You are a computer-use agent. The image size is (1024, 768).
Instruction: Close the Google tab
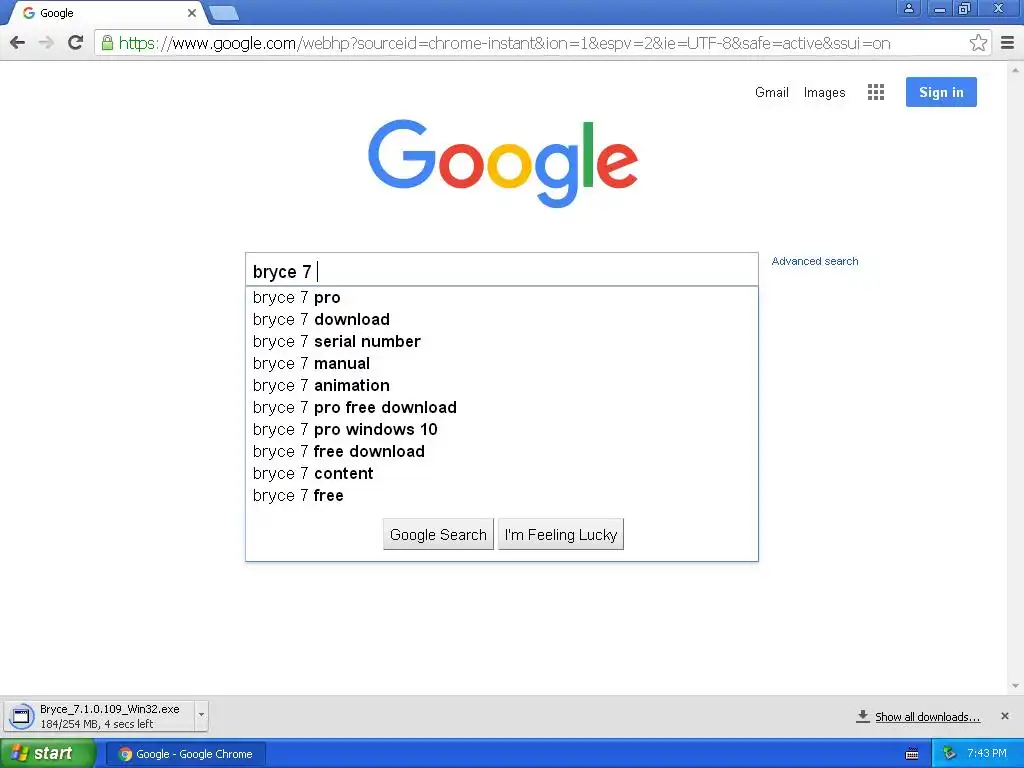[192, 13]
